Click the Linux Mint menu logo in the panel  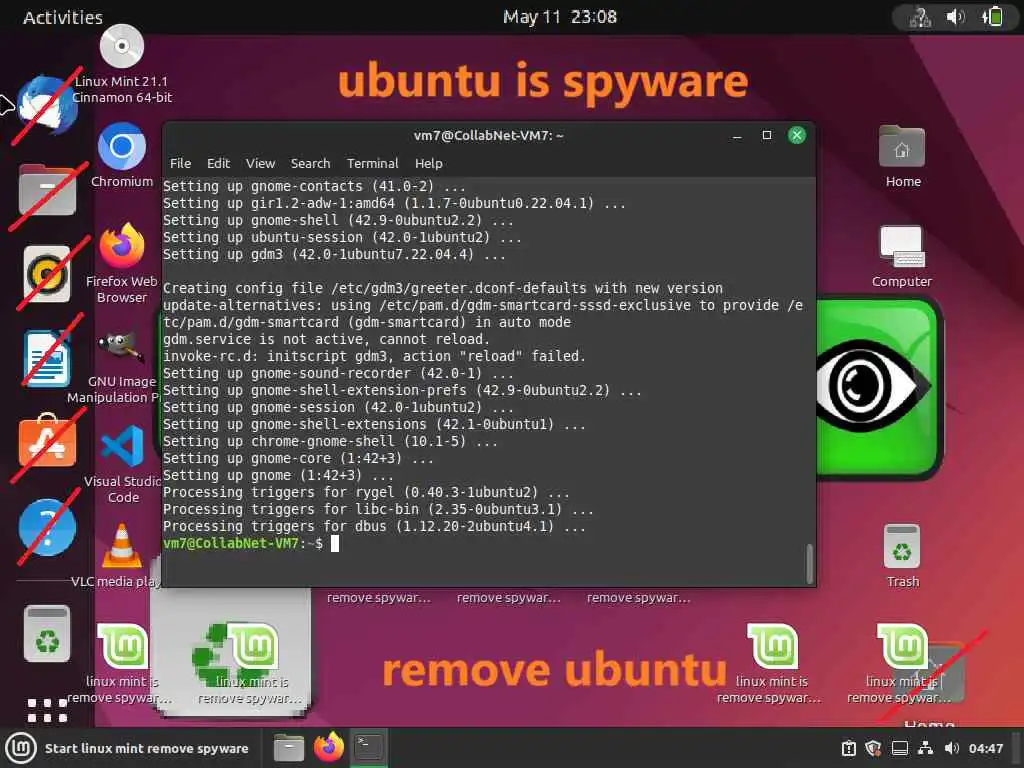[x=21, y=748]
